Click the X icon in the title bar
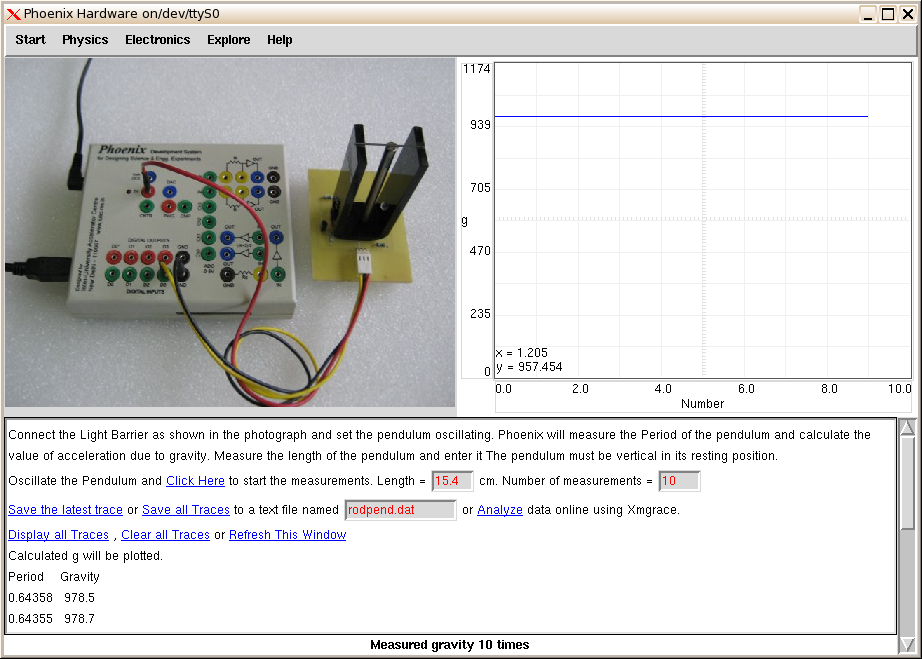Viewport: 922px width, 659px height. tap(13, 14)
